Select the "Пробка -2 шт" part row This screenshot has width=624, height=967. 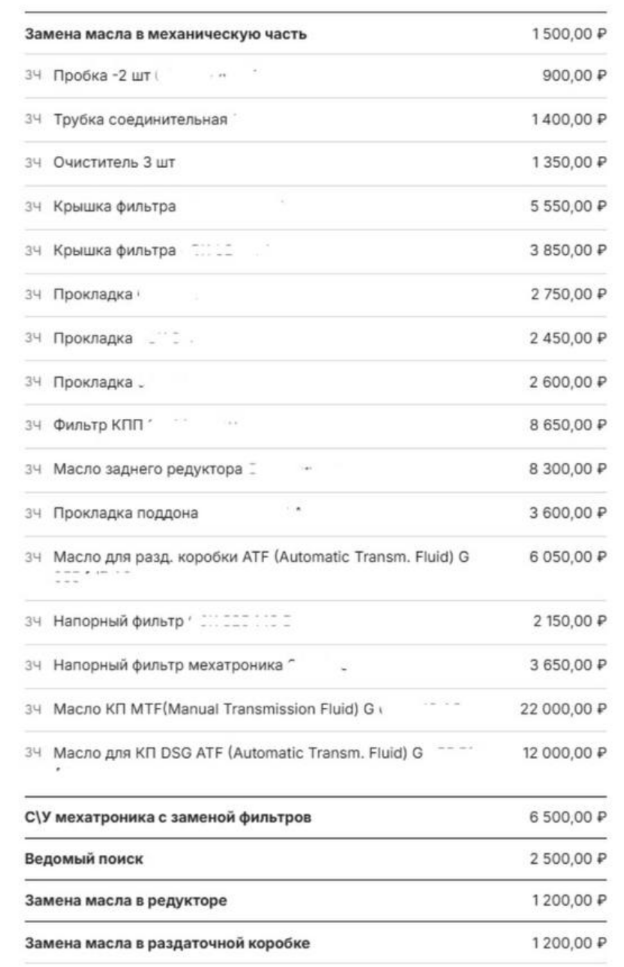[x=103, y=78]
